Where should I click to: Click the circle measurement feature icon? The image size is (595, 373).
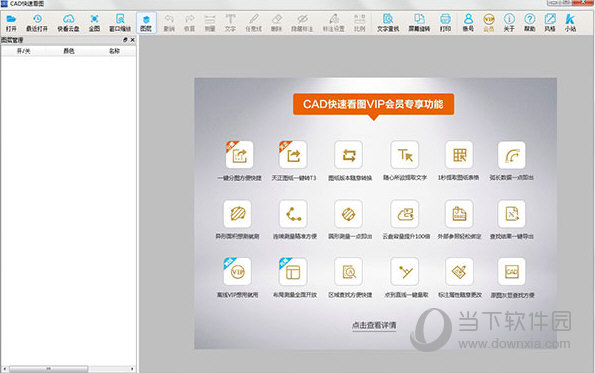tap(349, 214)
